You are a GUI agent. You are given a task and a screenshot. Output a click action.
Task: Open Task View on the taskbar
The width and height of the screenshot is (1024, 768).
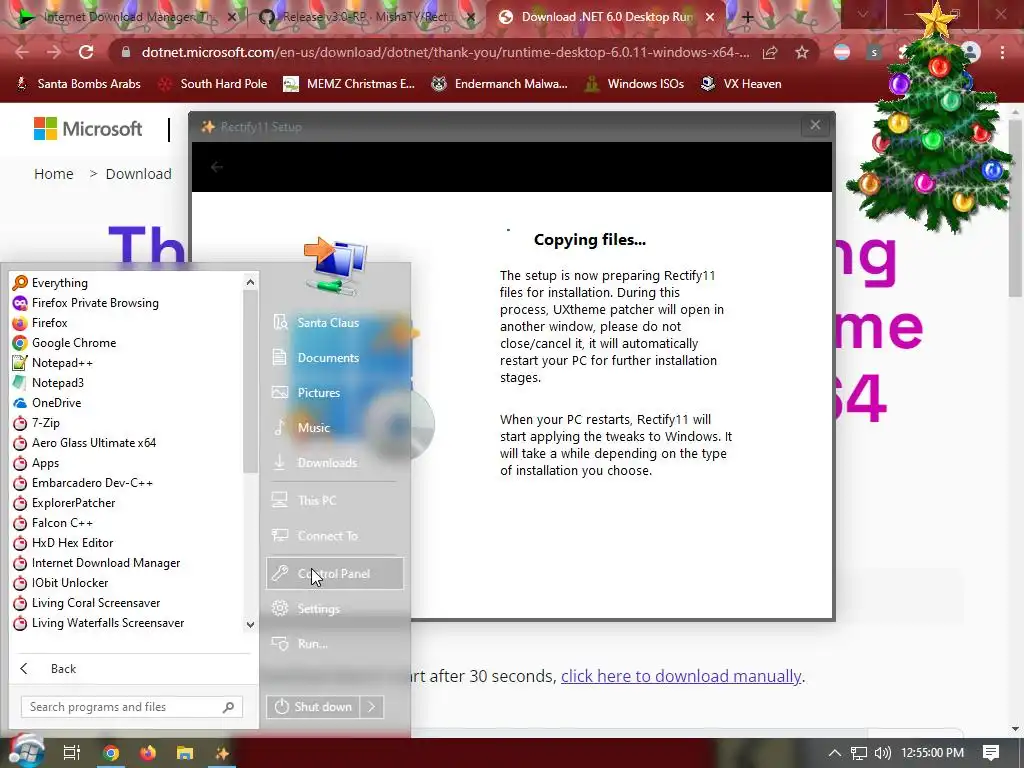click(x=71, y=753)
